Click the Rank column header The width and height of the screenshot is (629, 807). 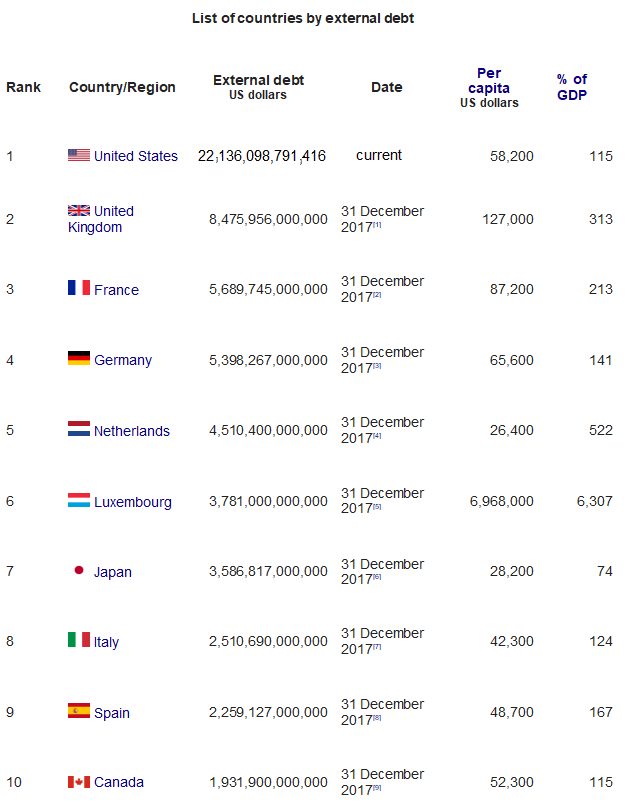click(x=23, y=87)
